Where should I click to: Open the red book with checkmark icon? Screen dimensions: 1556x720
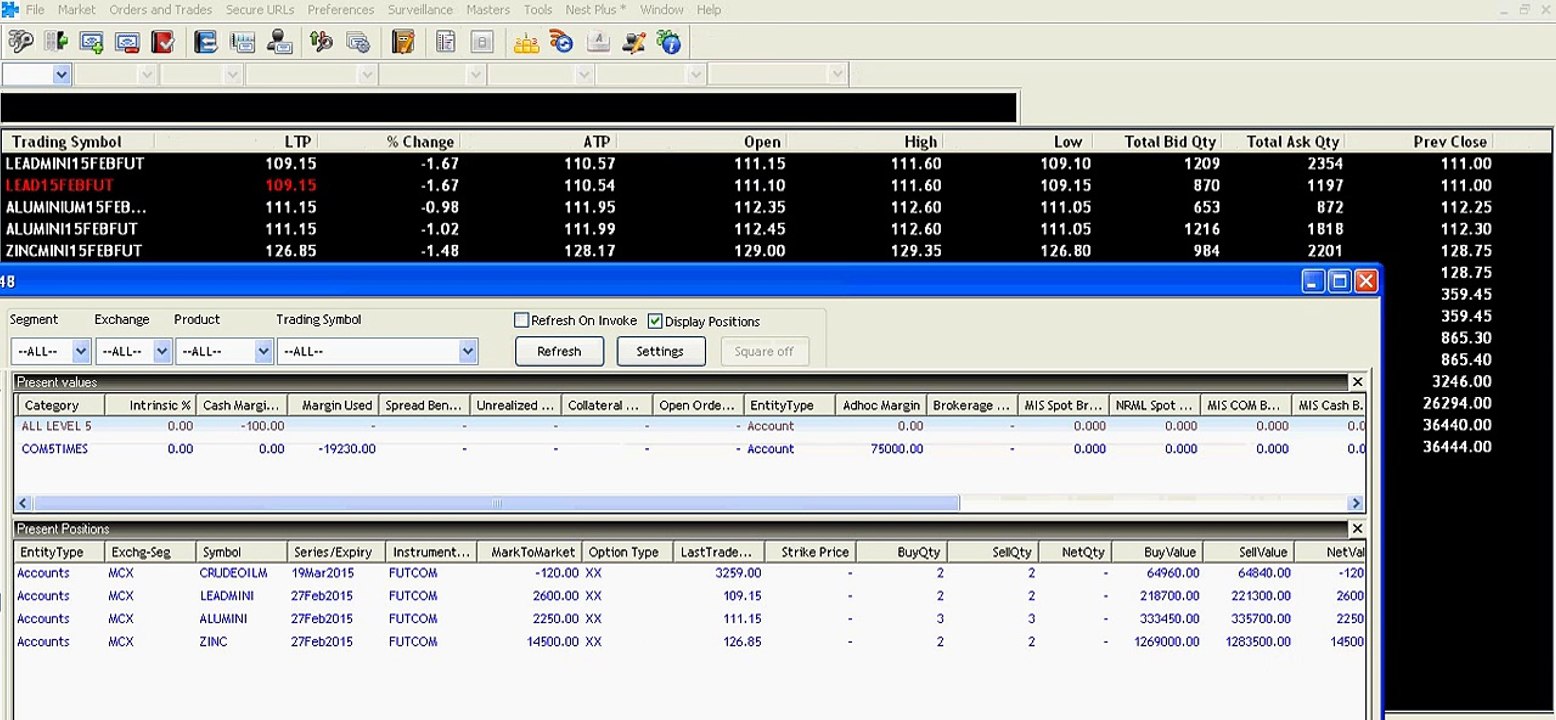click(163, 42)
